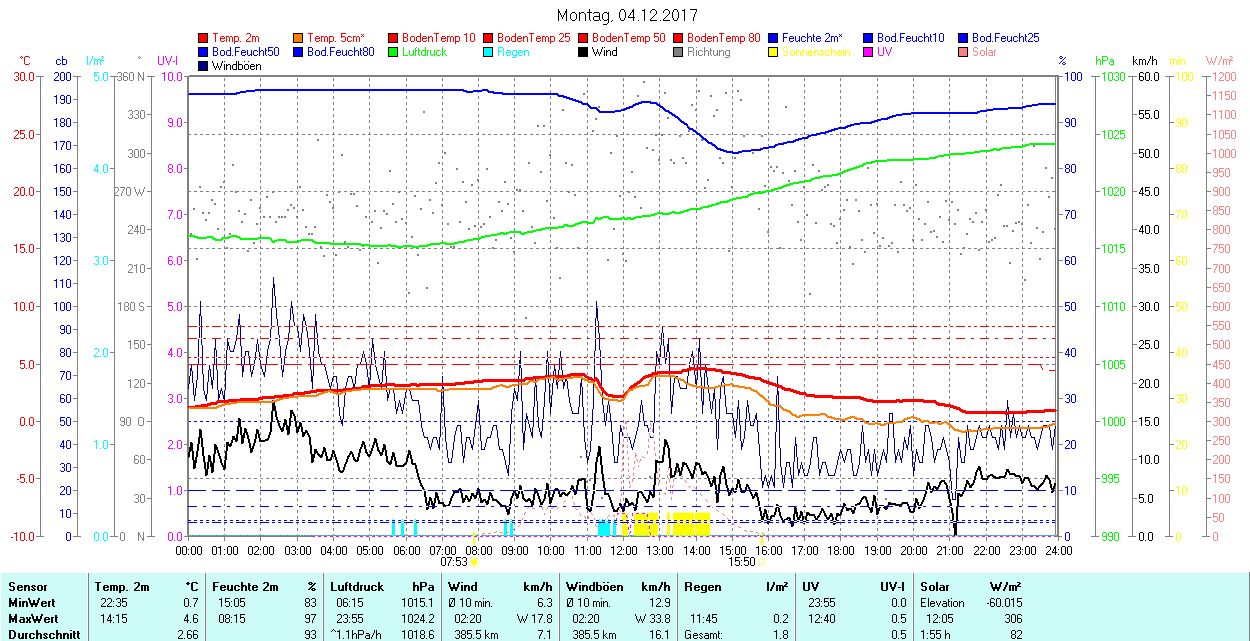Click solar maximum value 306
1250x641 pixels.
pos(1014,619)
